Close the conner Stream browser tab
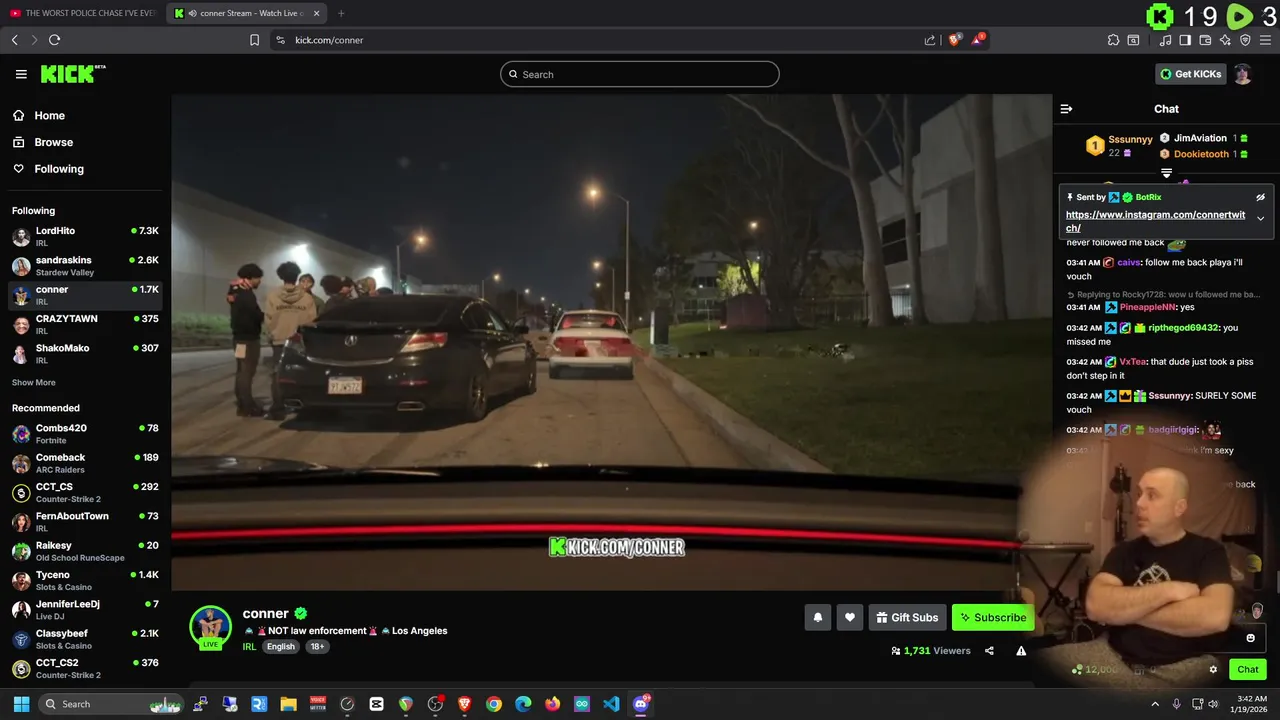The image size is (1280, 720). click(317, 13)
